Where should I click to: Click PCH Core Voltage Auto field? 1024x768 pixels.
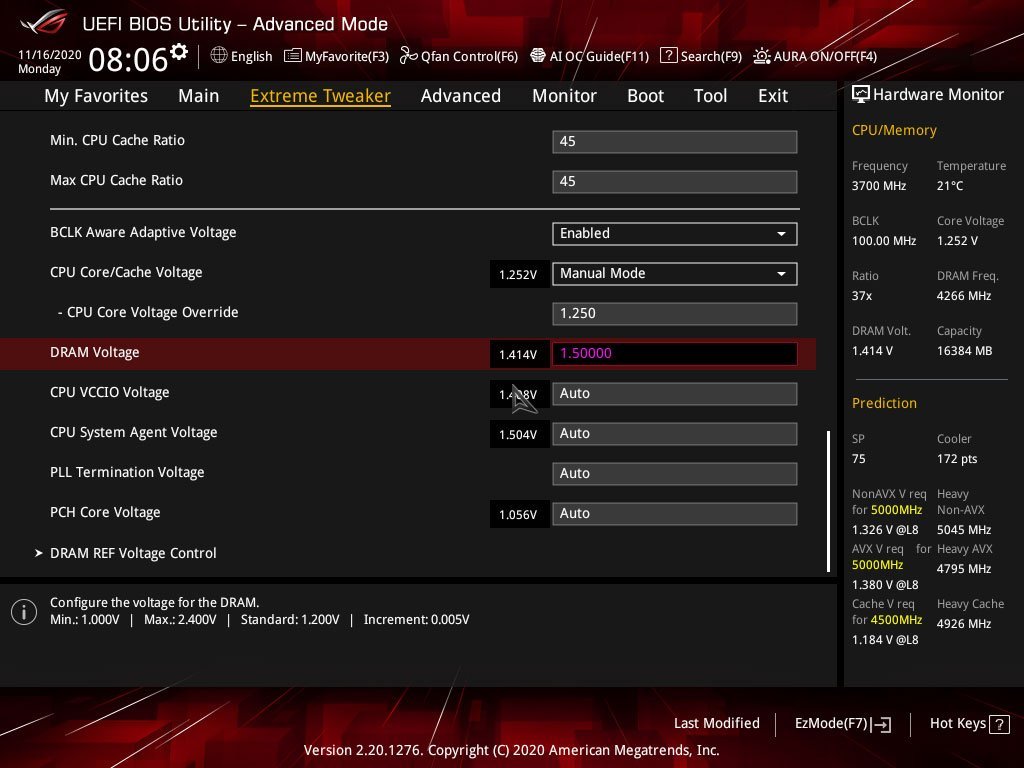(675, 514)
